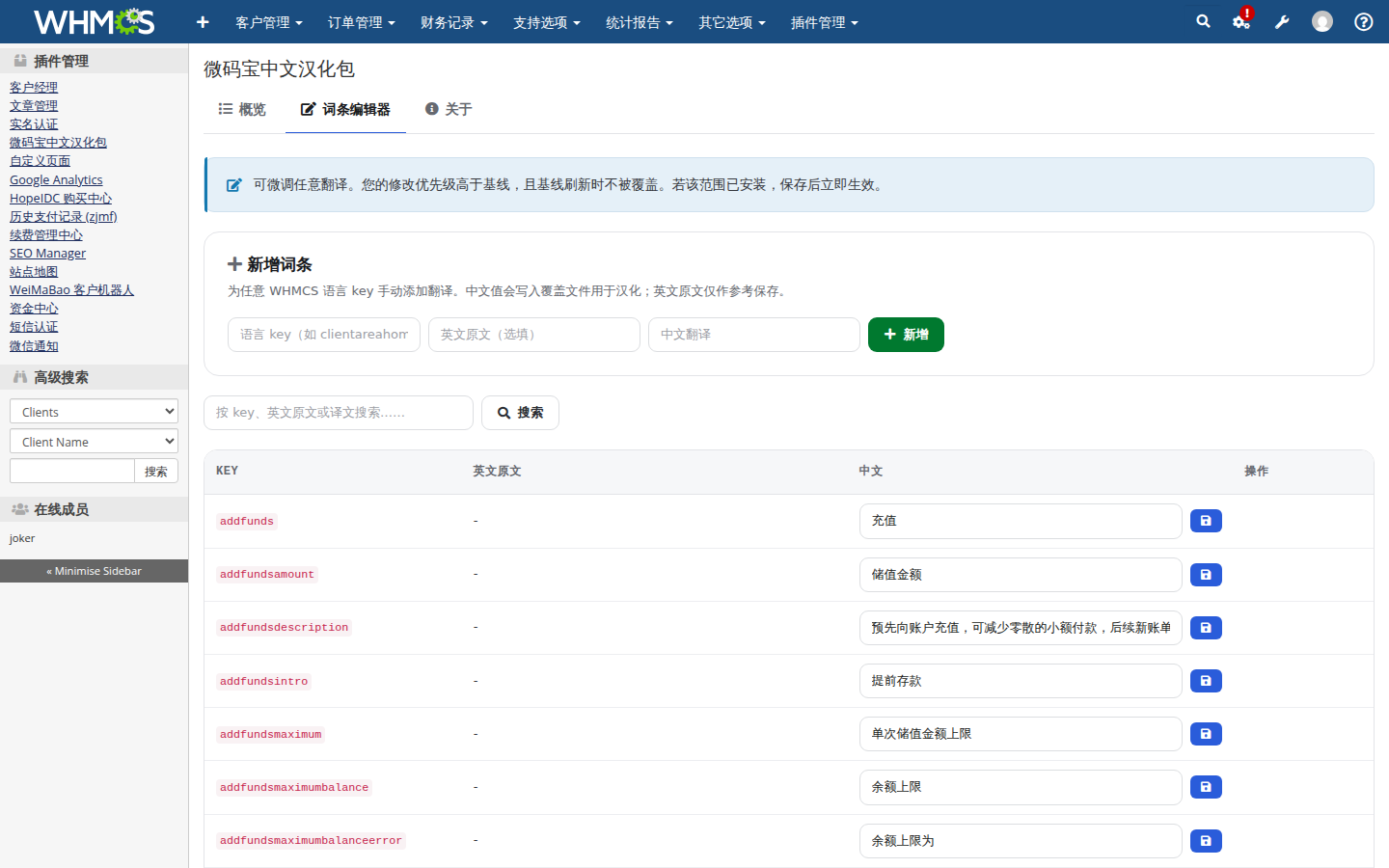The width and height of the screenshot is (1389, 868).
Task: Open the plus quick-add menu
Action: pos(203,21)
